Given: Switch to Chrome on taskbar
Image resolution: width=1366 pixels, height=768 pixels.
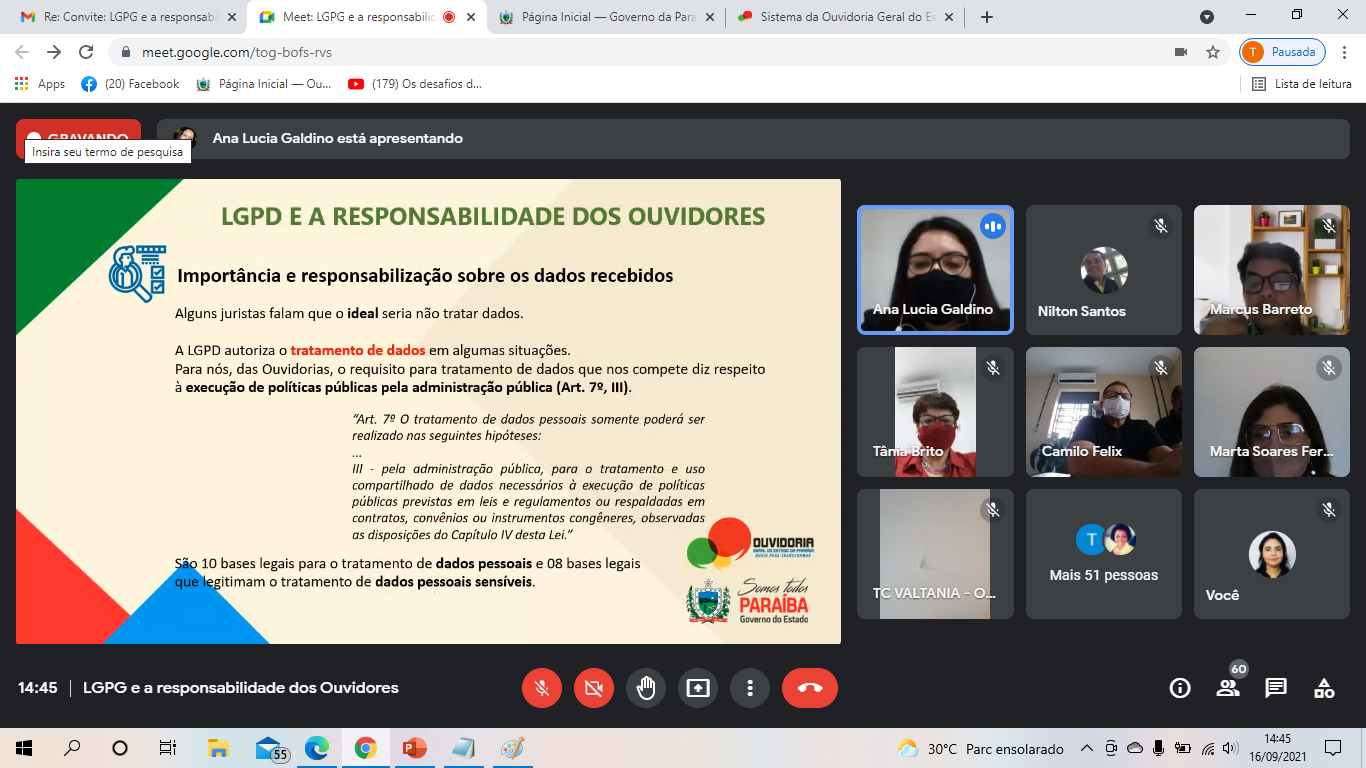Looking at the screenshot, I should tap(365, 748).
